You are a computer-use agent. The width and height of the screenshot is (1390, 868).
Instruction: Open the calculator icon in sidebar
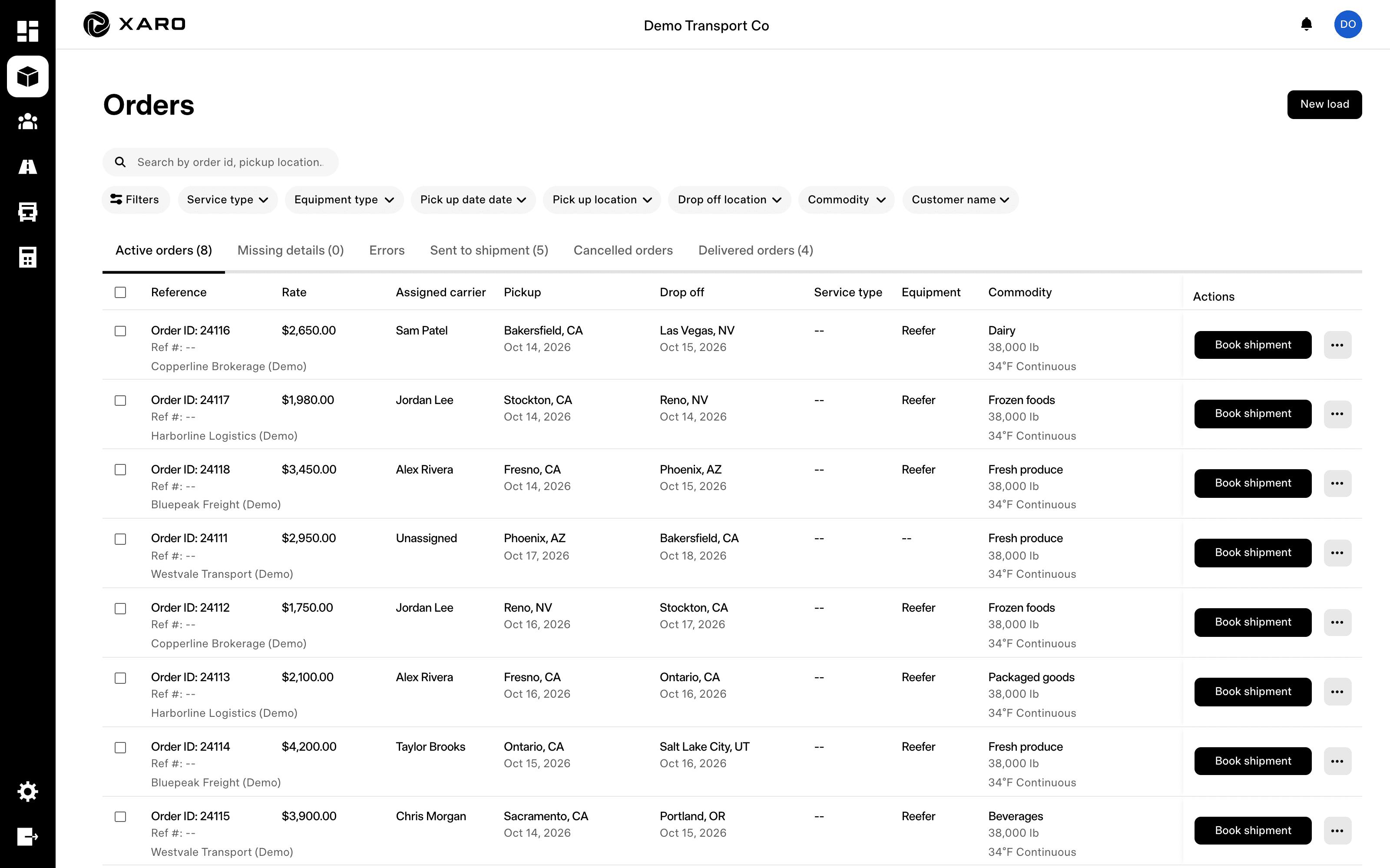[x=27, y=257]
